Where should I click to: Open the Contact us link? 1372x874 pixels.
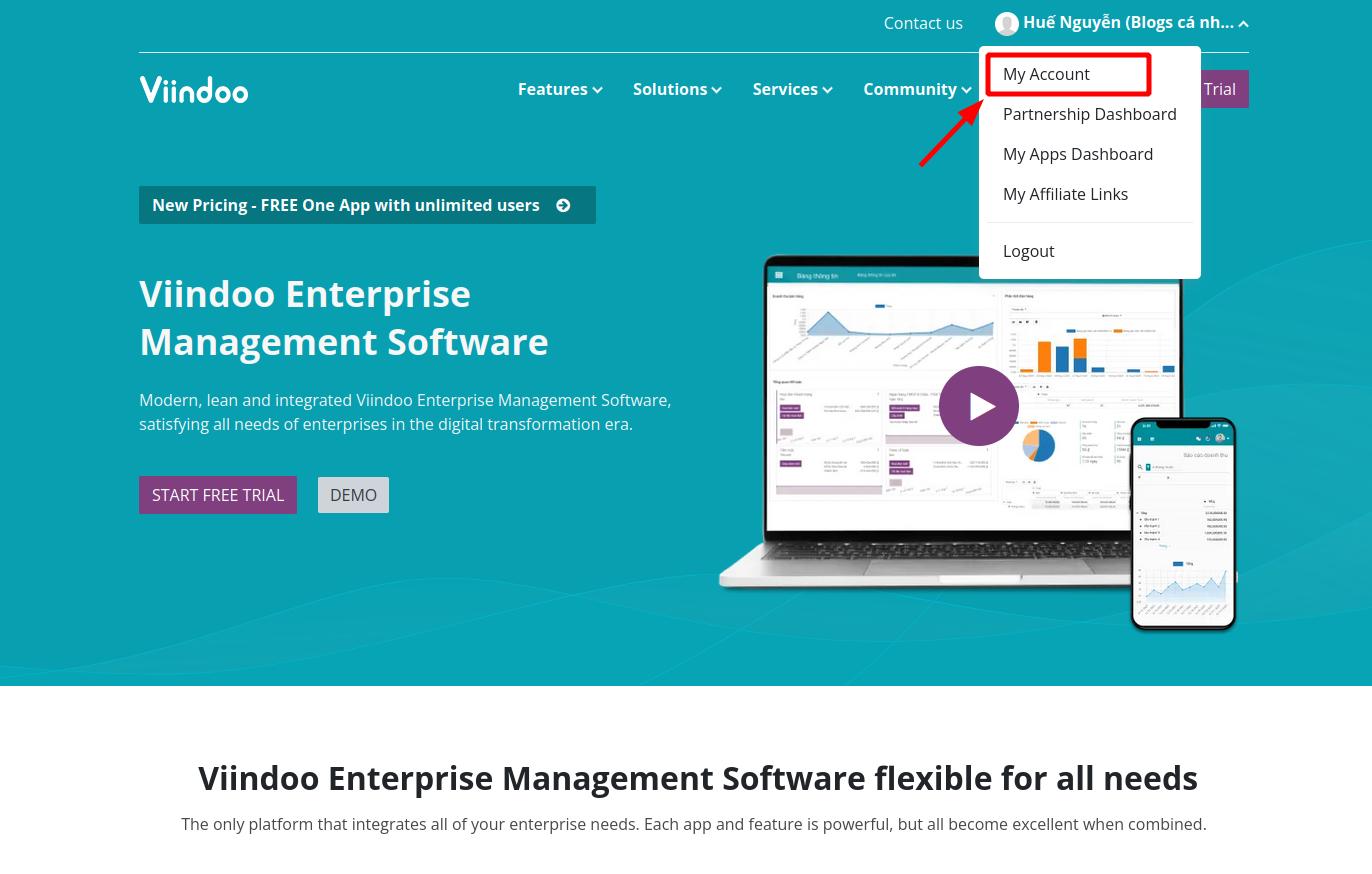(922, 23)
